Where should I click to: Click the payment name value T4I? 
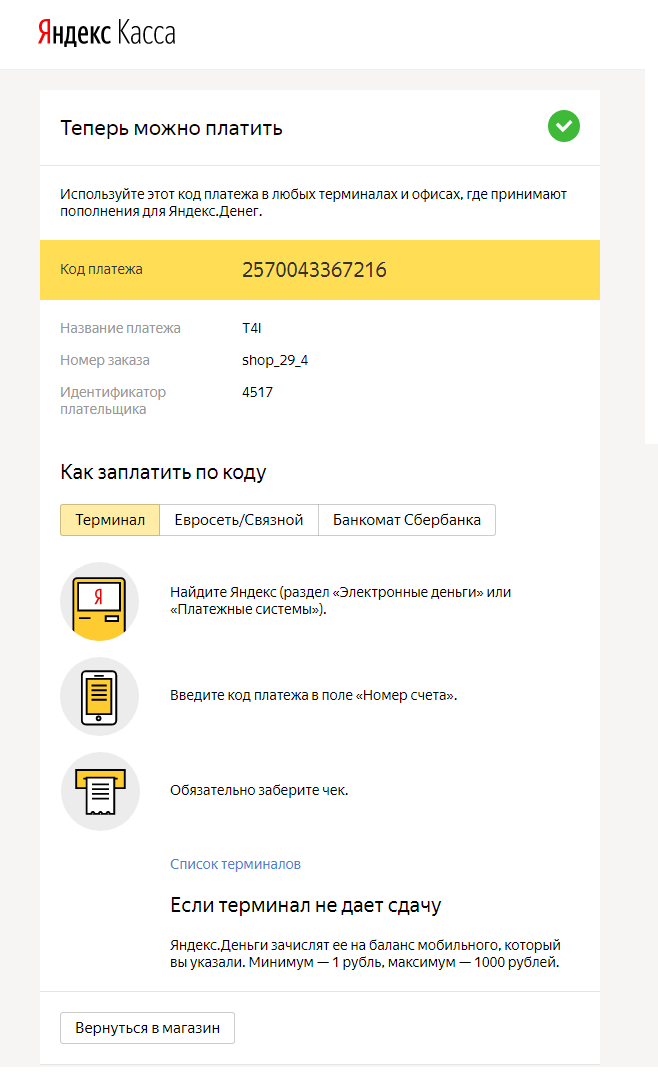tap(251, 328)
